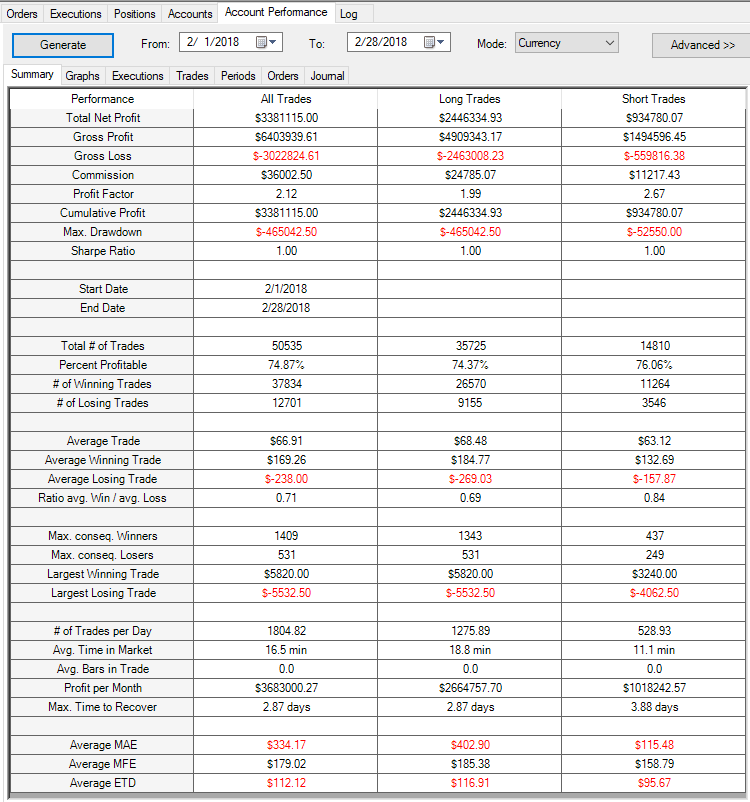Image resolution: width=750 pixels, height=802 pixels.
Task: Click Long Trades Profit Factor 1.99
Action: [x=470, y=194]
